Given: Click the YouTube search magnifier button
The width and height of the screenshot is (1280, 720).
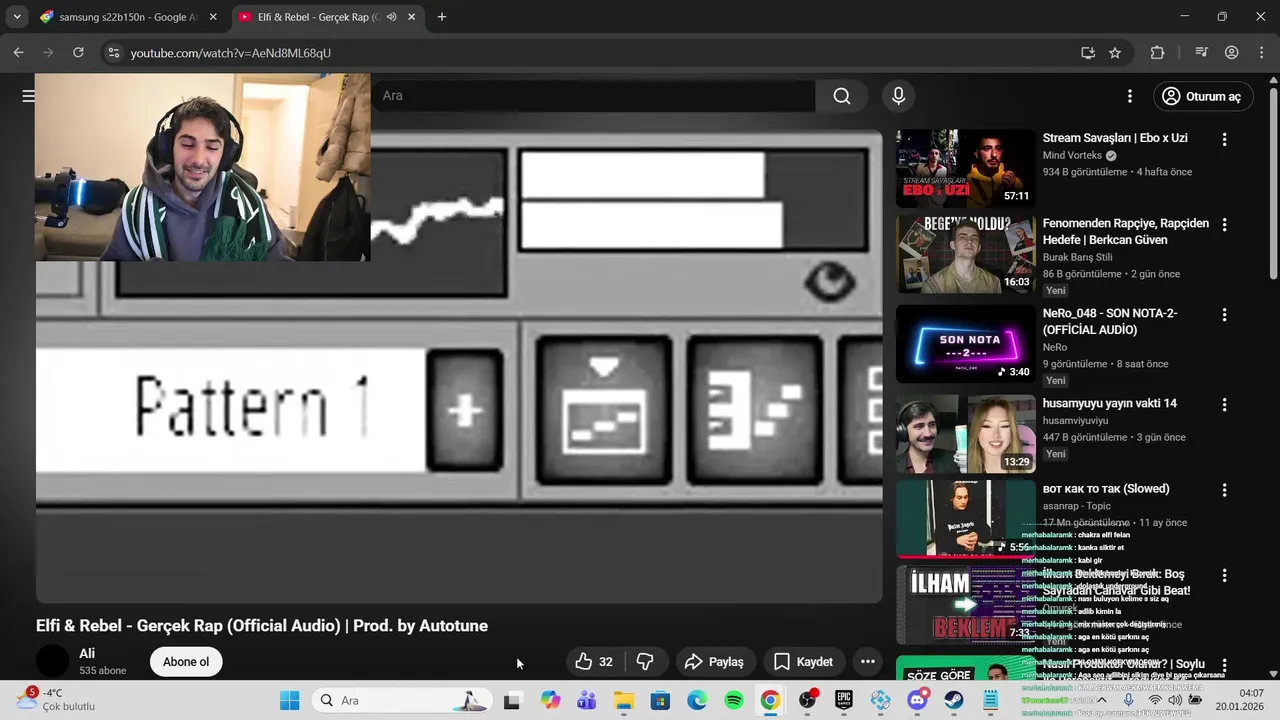Looking at the screenshot, I should click(842, 96).
